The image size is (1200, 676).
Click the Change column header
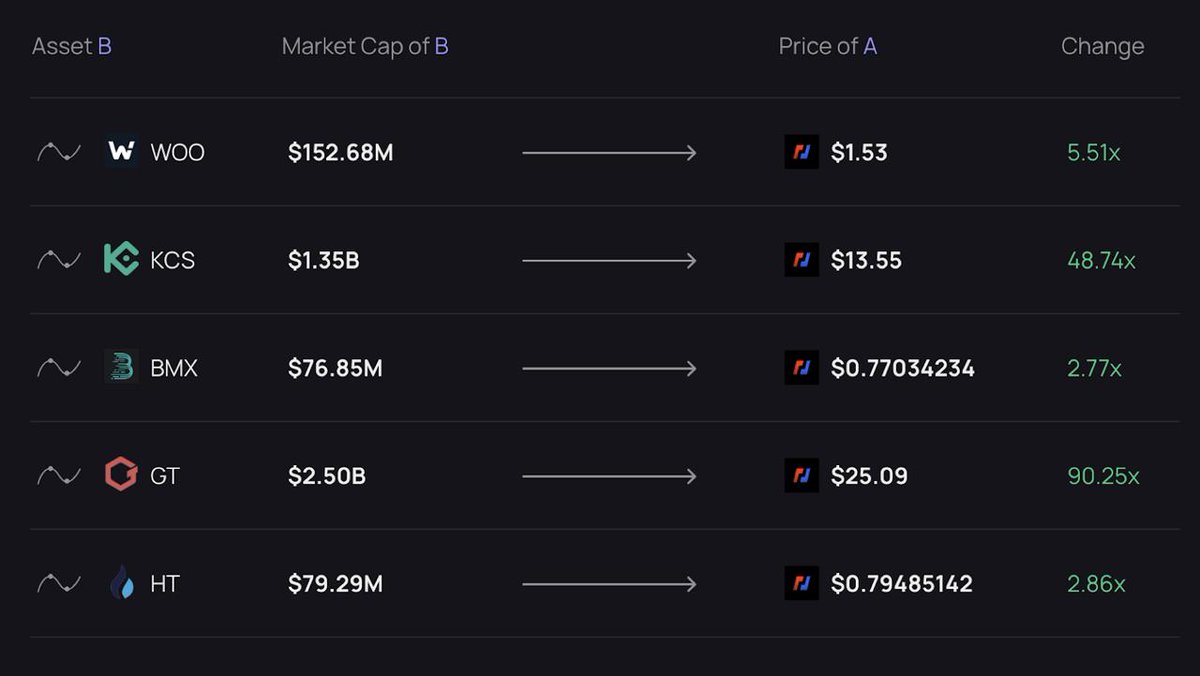[1102, 46]
